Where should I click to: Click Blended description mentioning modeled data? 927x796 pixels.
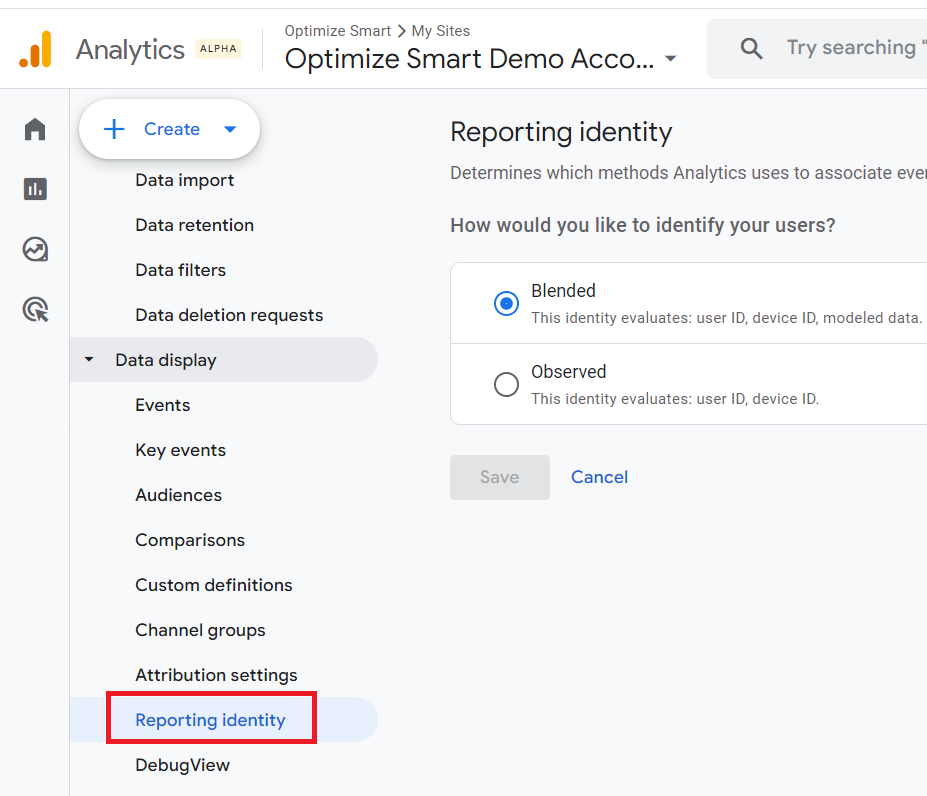[726, 318]
